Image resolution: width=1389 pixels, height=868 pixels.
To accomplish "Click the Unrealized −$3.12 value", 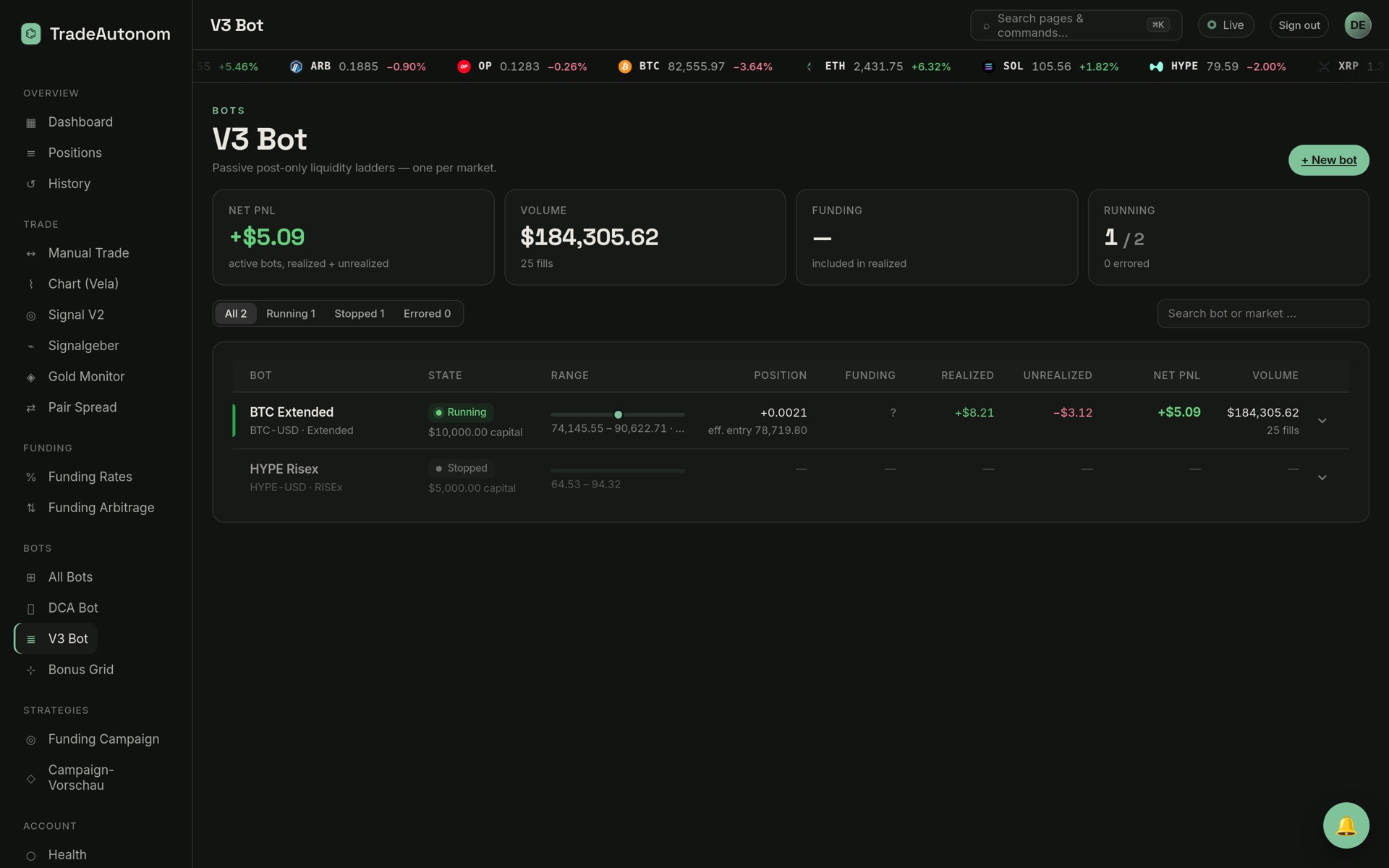I will 1072,412.
